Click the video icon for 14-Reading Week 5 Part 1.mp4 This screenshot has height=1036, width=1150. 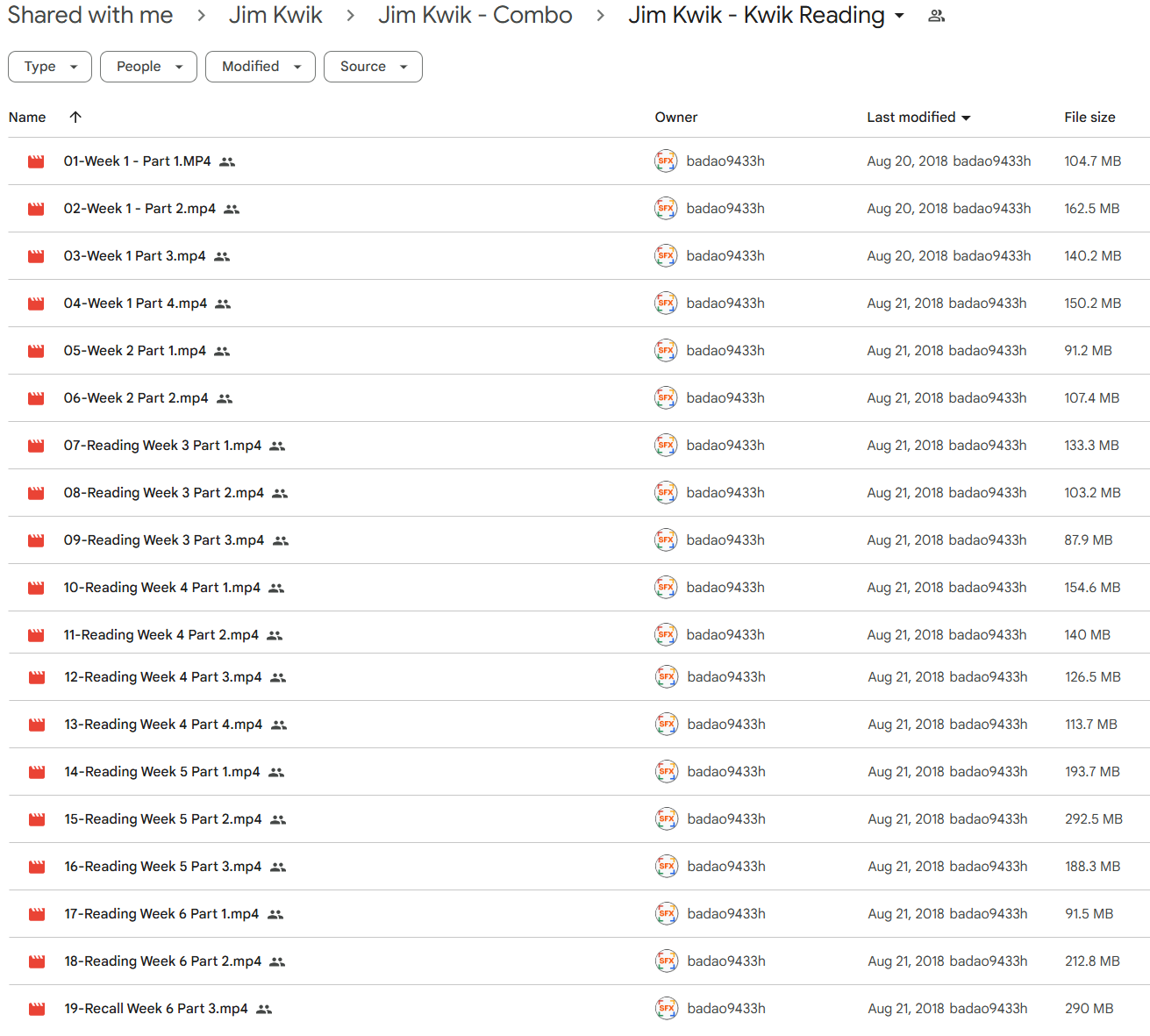click(x=37, y=772)
